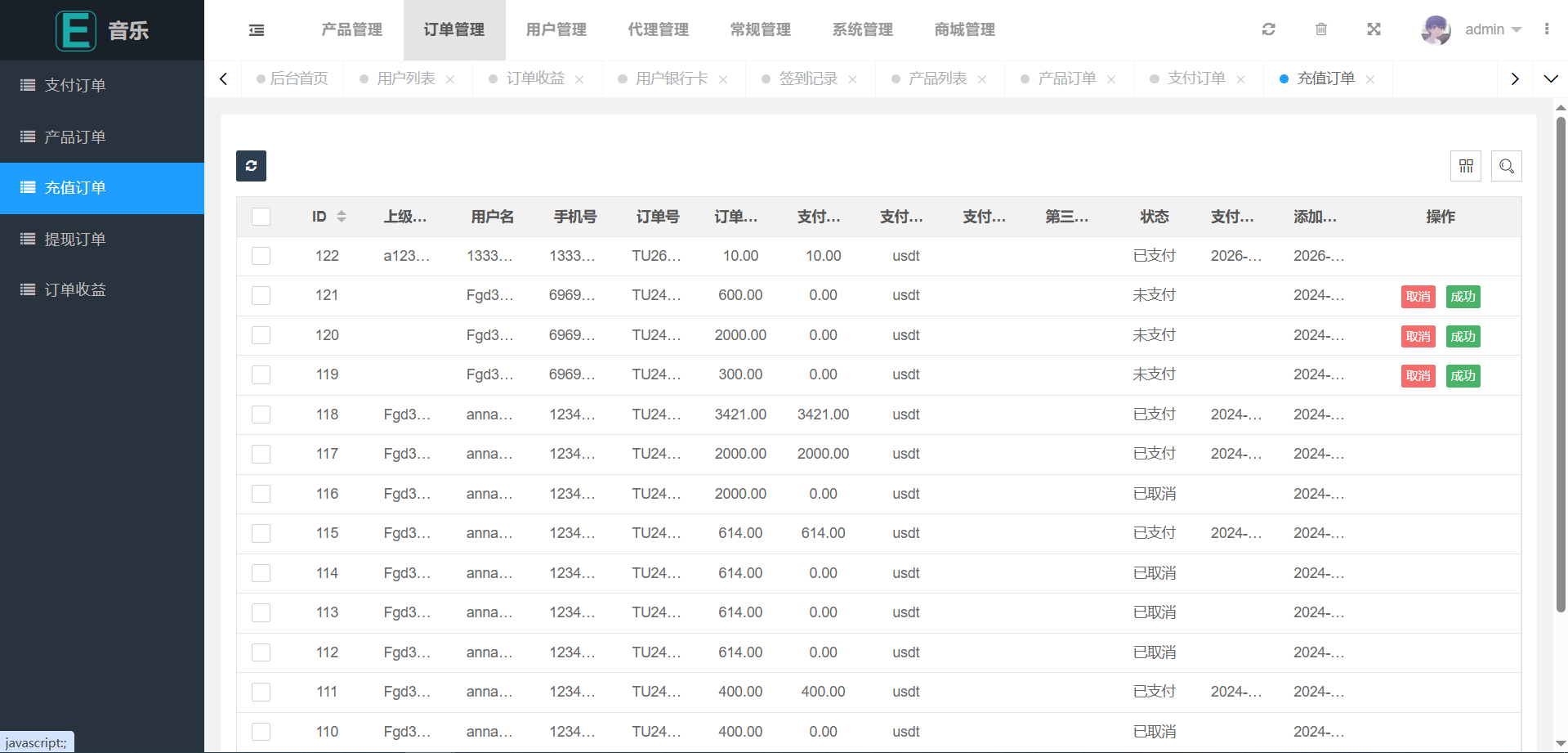The image size is (1568, 753).
Task: Click the trash icon in the top header
Action: click(x=1321, y=29)
